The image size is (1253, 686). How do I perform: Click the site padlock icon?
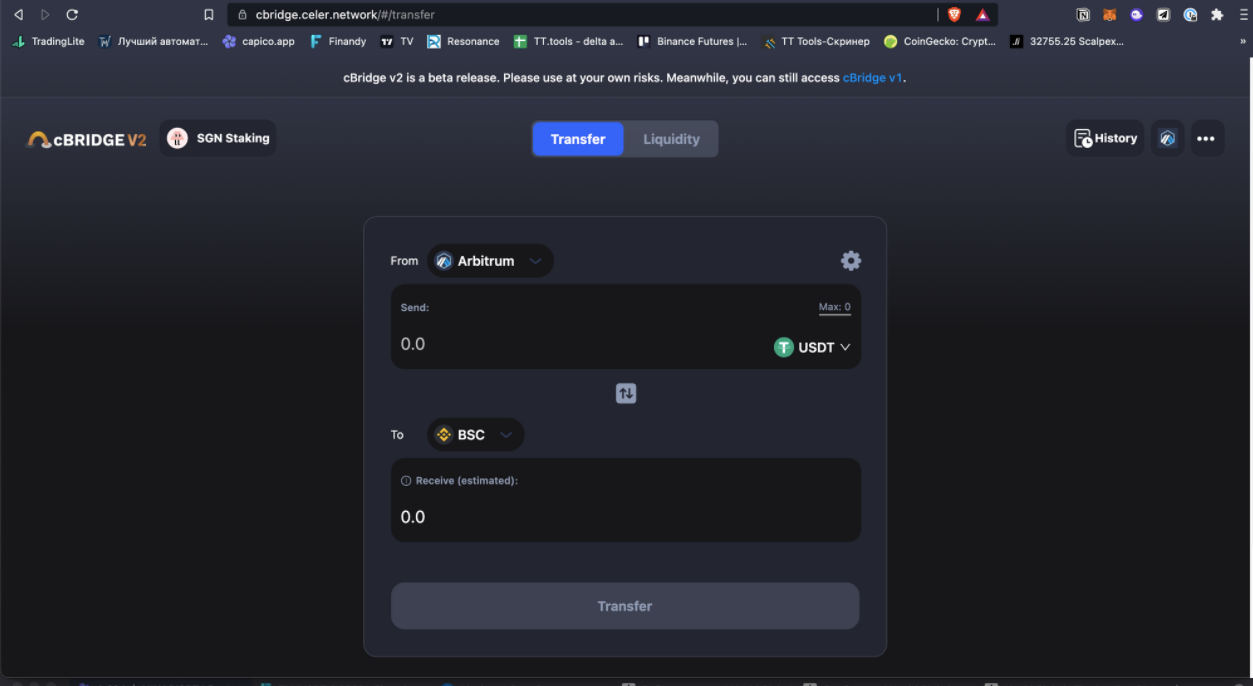point(241,15)
